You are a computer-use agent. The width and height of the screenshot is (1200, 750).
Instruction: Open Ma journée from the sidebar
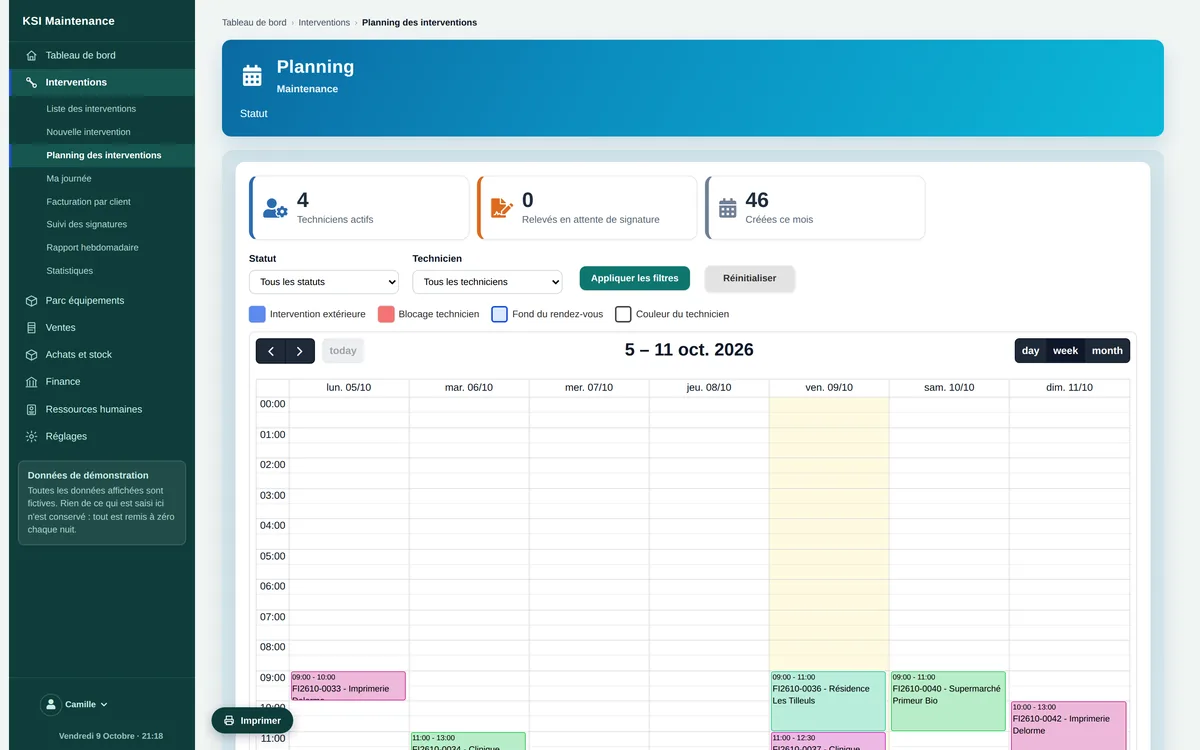[x=69, y=178]
